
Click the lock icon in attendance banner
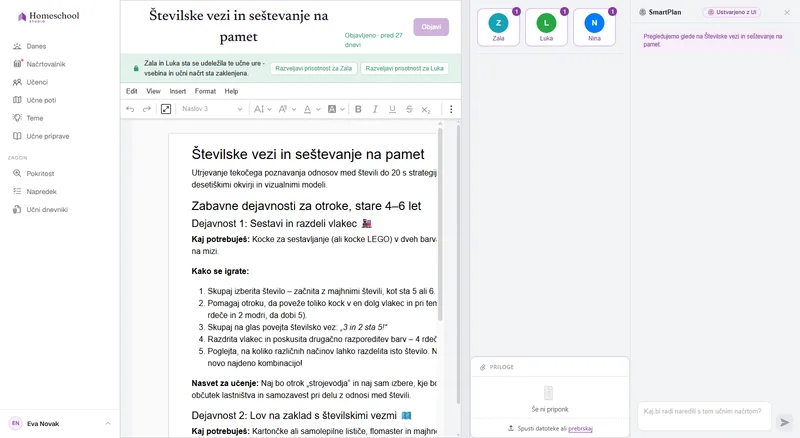136,68
